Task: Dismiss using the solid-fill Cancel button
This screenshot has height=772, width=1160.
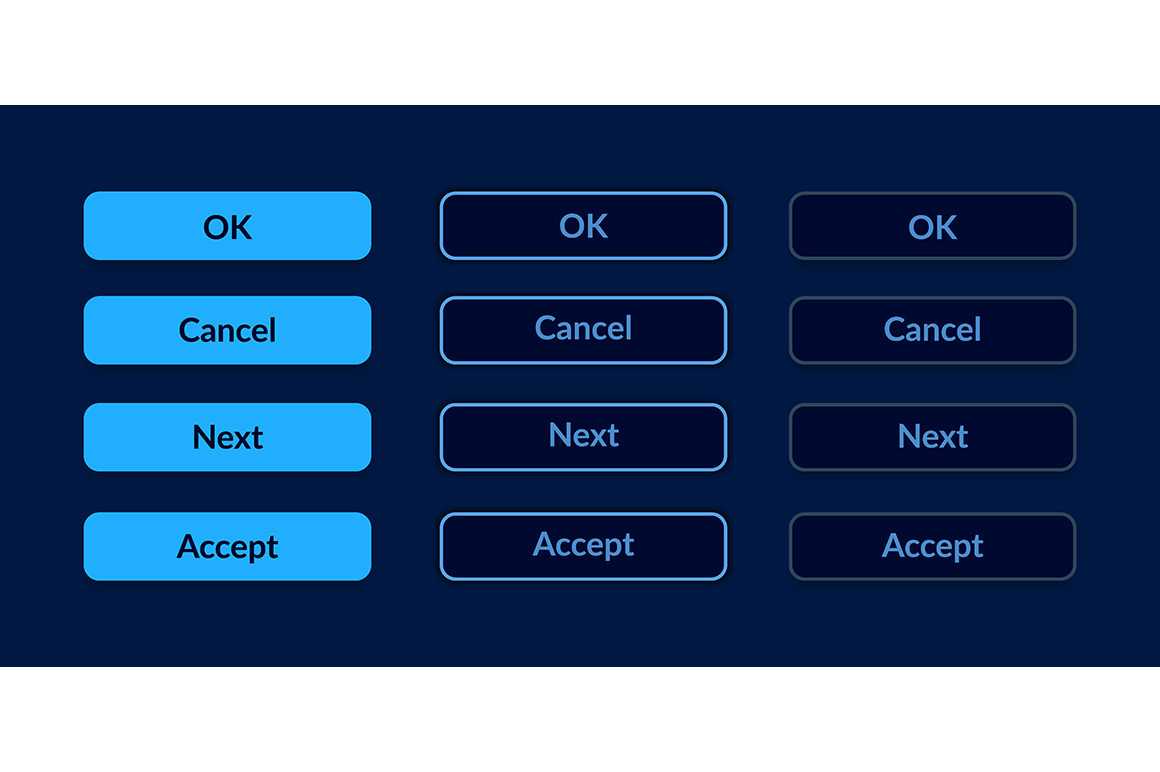Action: [x=227, y=330]
